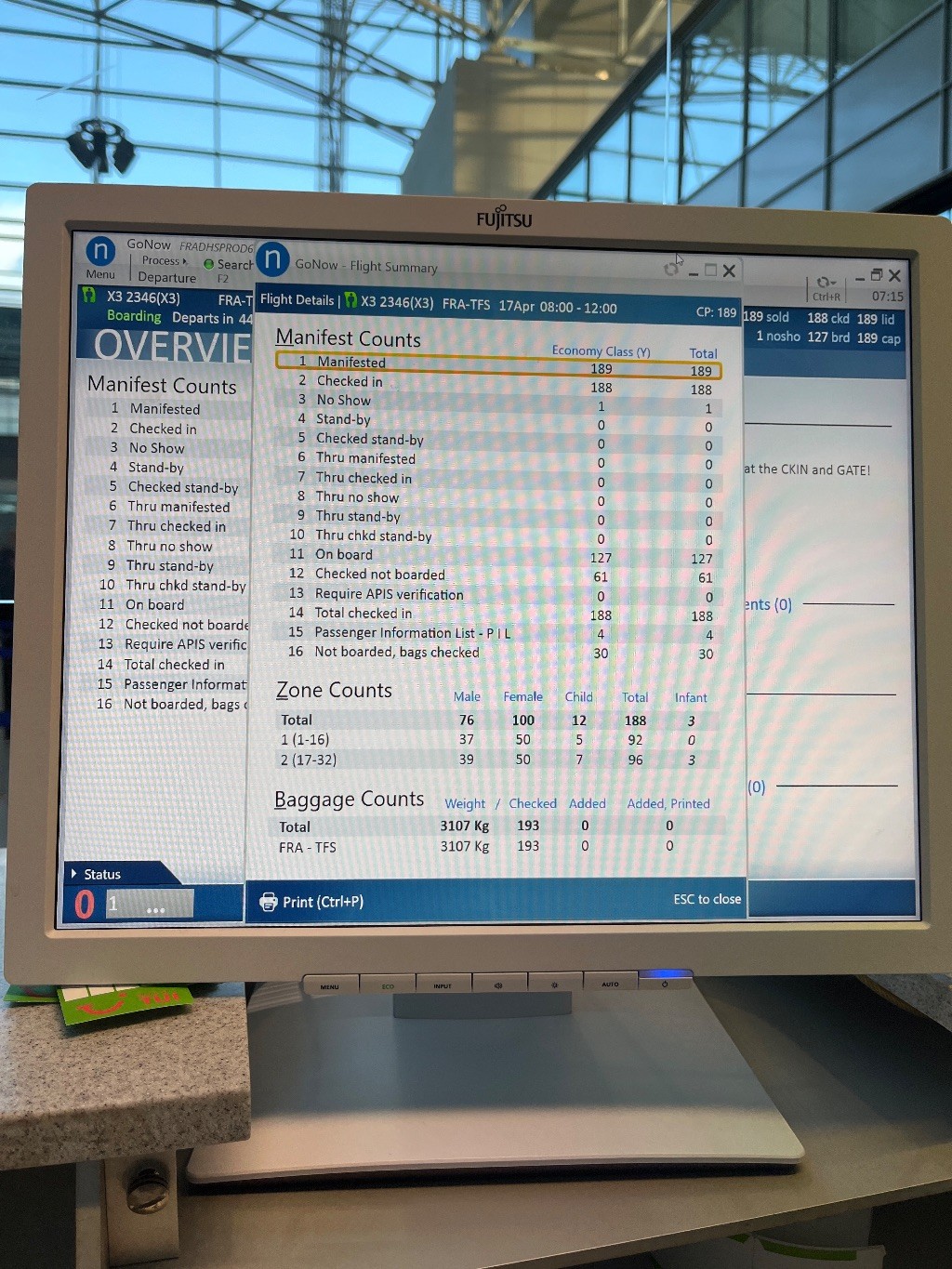Click the green Search indicator icon
This screenshot has width=952, height=1269.
[209, 264]
